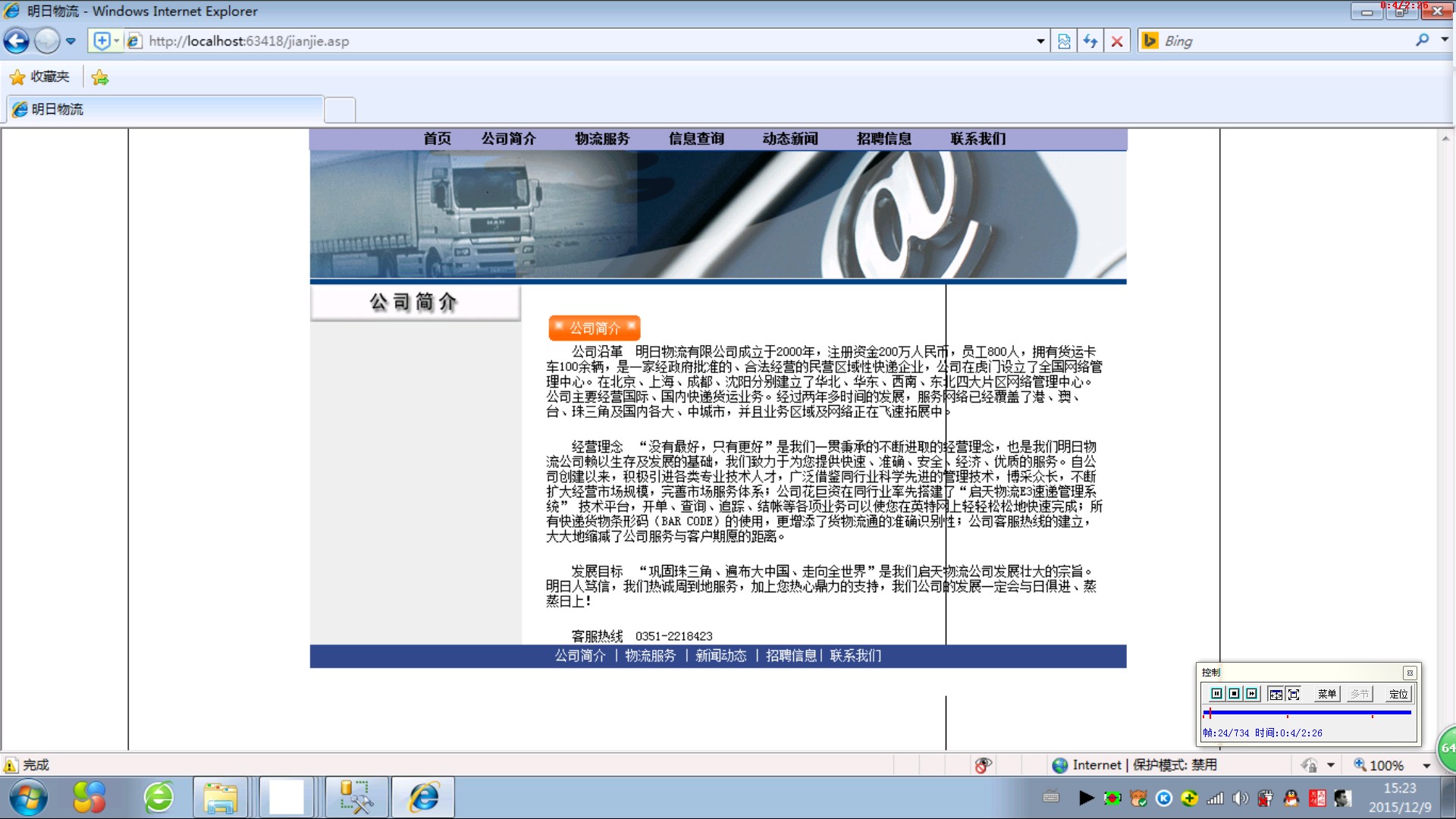Open the recent pages dropdown beside Forward

pos(71,42)
